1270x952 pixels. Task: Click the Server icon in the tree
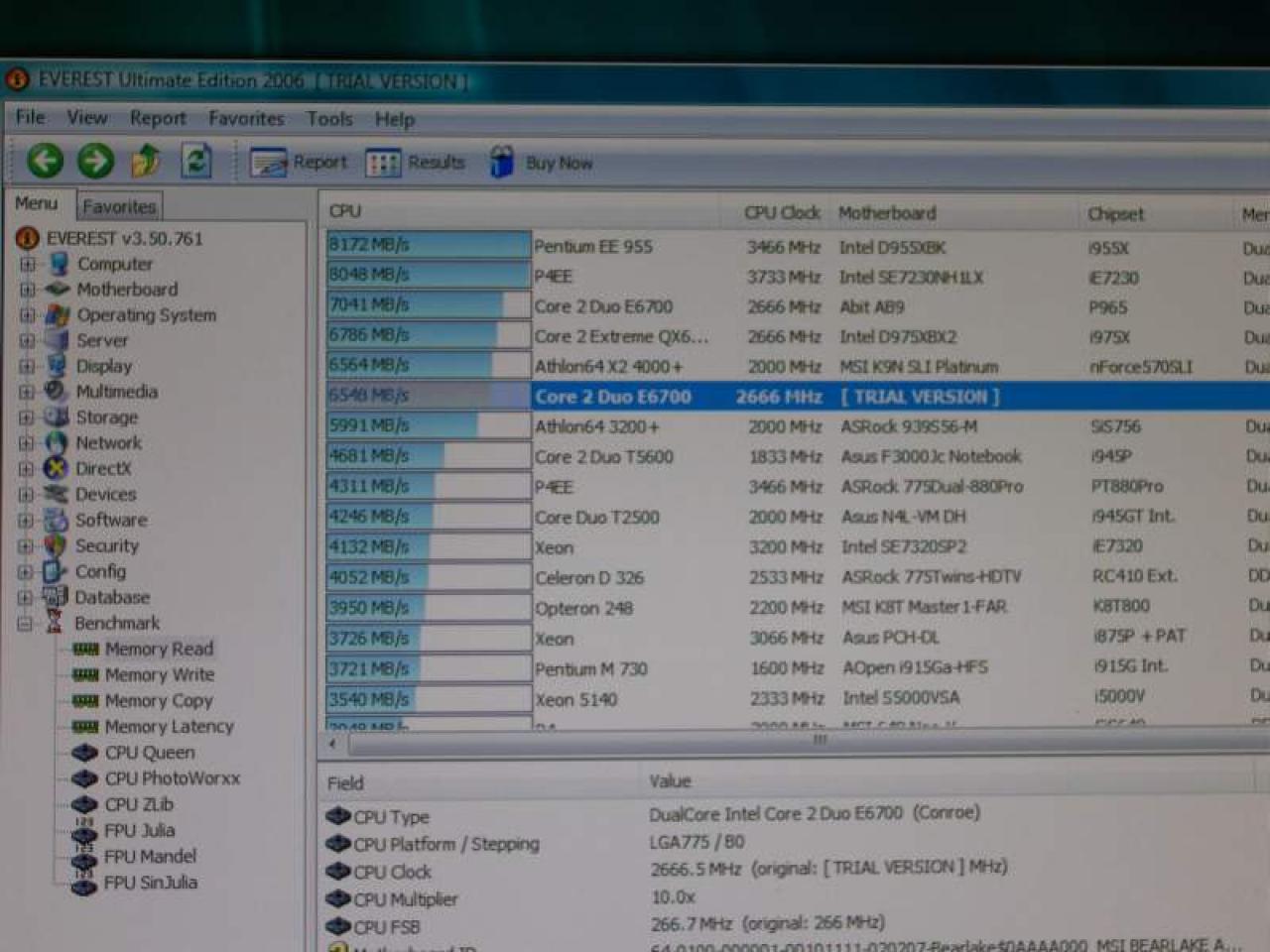click(x=58, y=340)
